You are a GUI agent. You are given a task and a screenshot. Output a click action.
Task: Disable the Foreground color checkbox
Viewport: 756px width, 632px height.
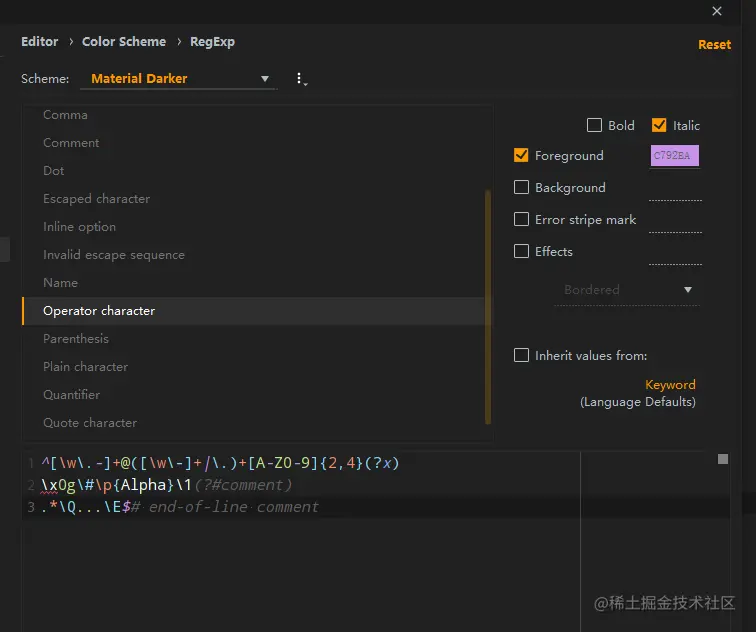tap(521, 155)
